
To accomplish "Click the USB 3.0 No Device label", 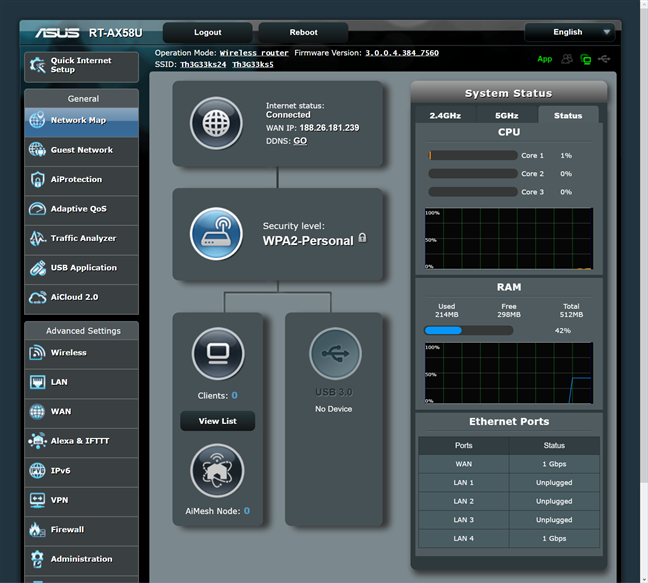I will coord(334,409).
